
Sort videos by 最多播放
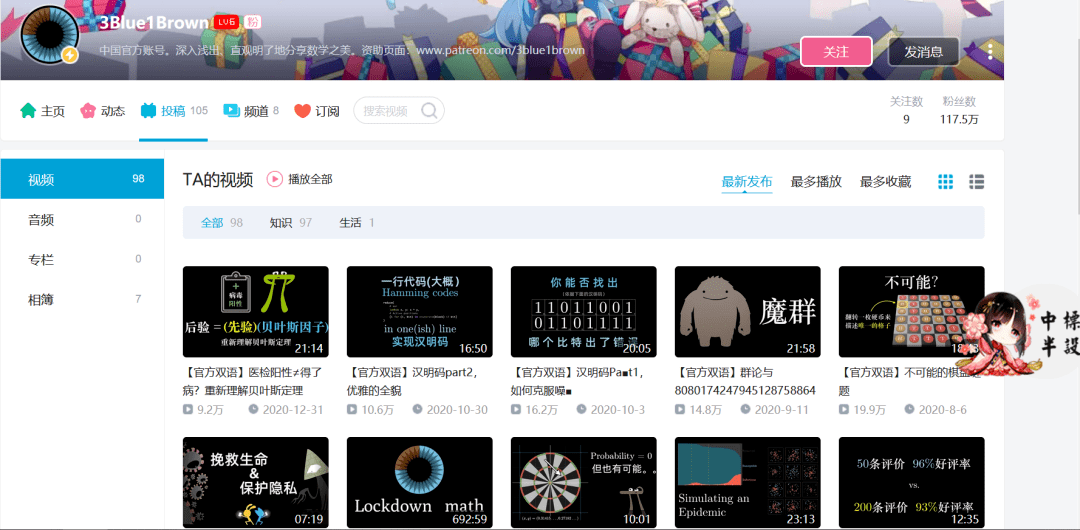click(x=816, y=182)
